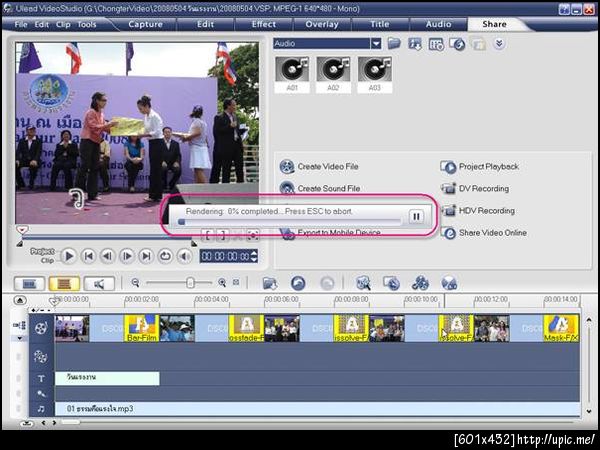Switch to Storyboard view
Screen dimensions: 600x450
(x=29, y=284)
